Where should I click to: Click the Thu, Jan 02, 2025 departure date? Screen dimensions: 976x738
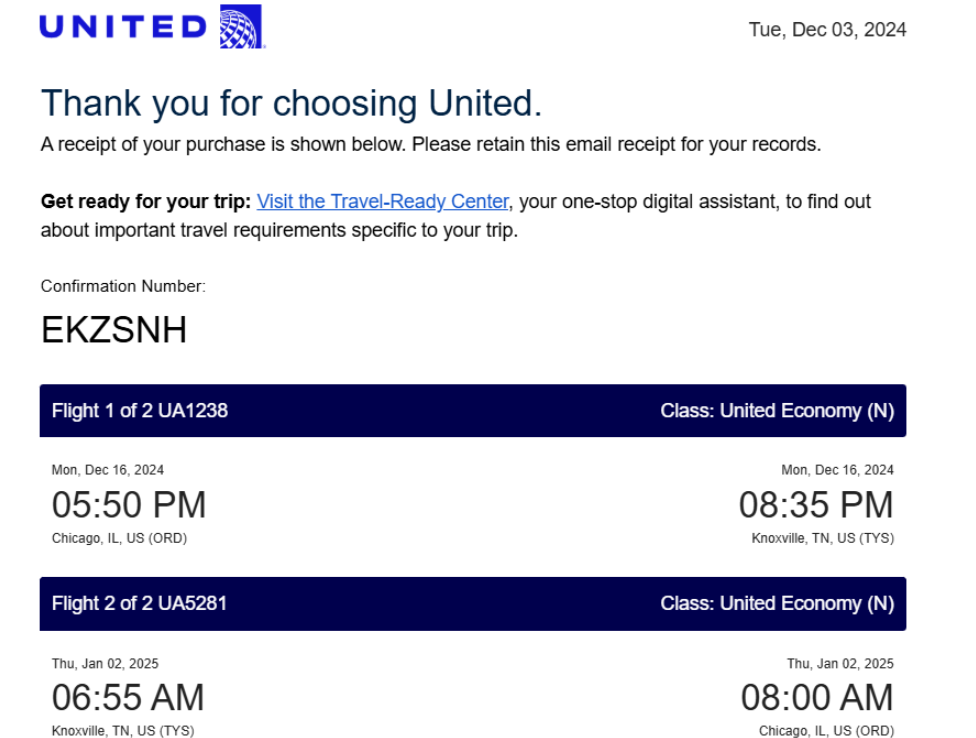(x=105, y=663)
